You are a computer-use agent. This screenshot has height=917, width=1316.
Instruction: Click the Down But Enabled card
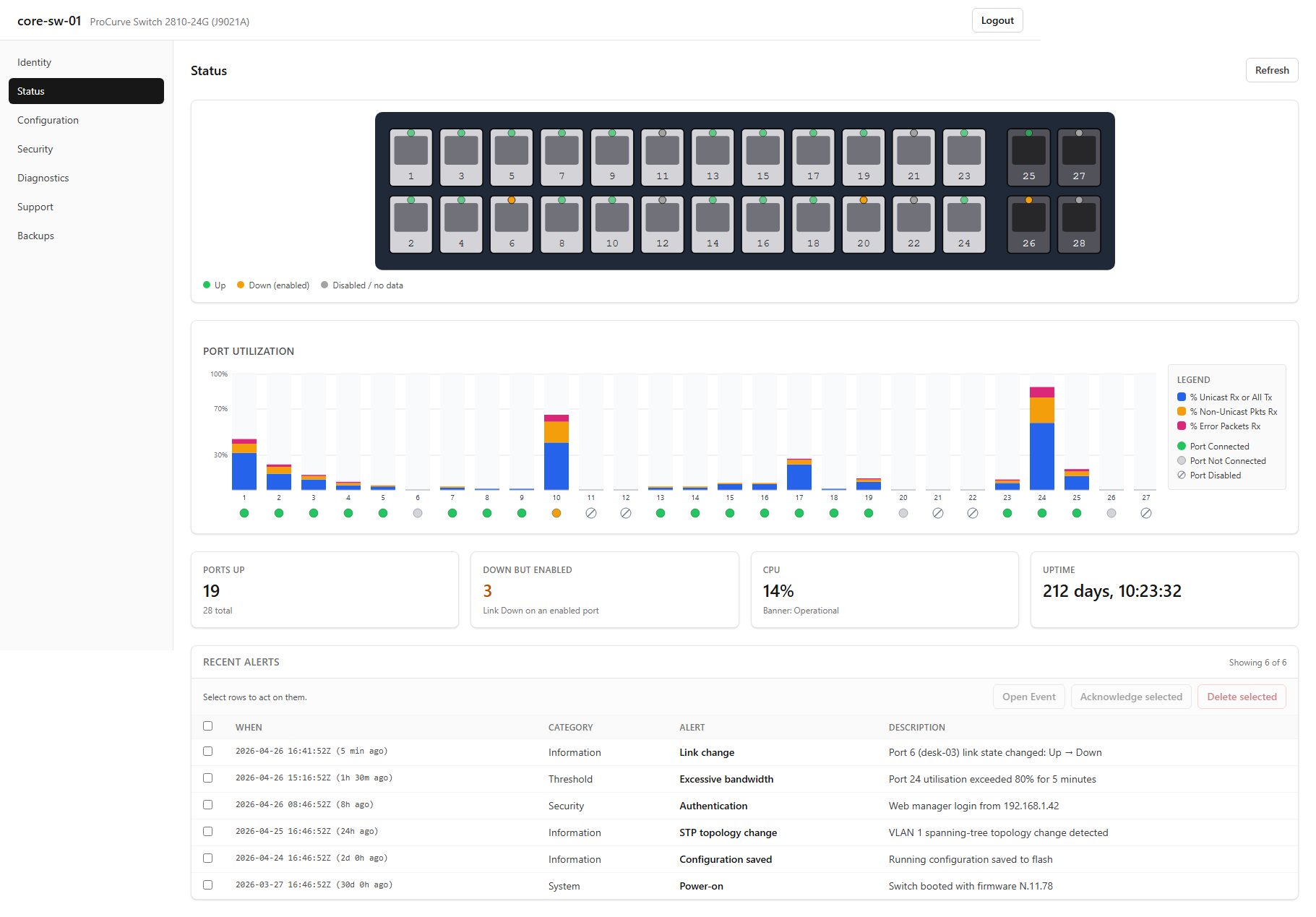[x=604, y=590]
